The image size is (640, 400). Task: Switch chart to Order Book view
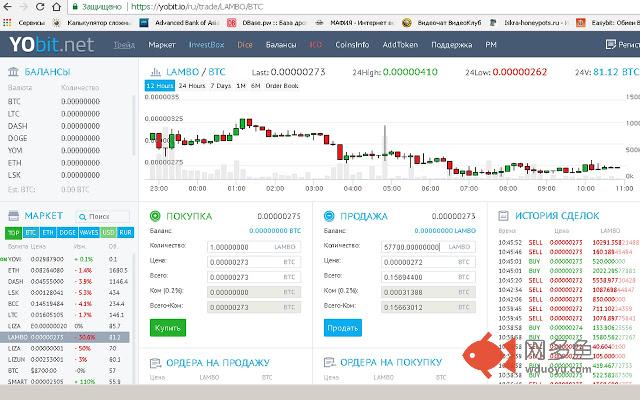pyautogui.click(x=282, y=86)
